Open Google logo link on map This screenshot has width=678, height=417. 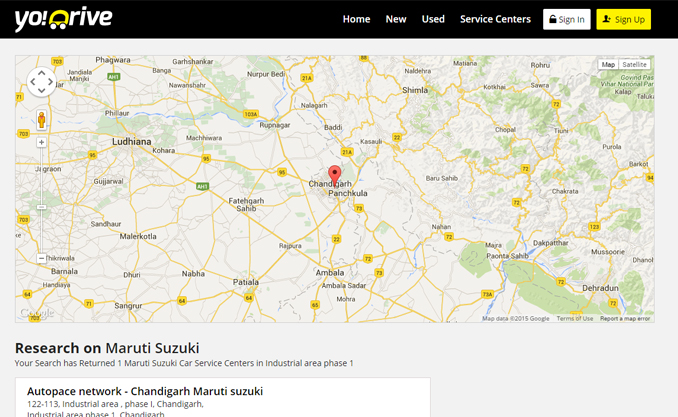point(37,312)
